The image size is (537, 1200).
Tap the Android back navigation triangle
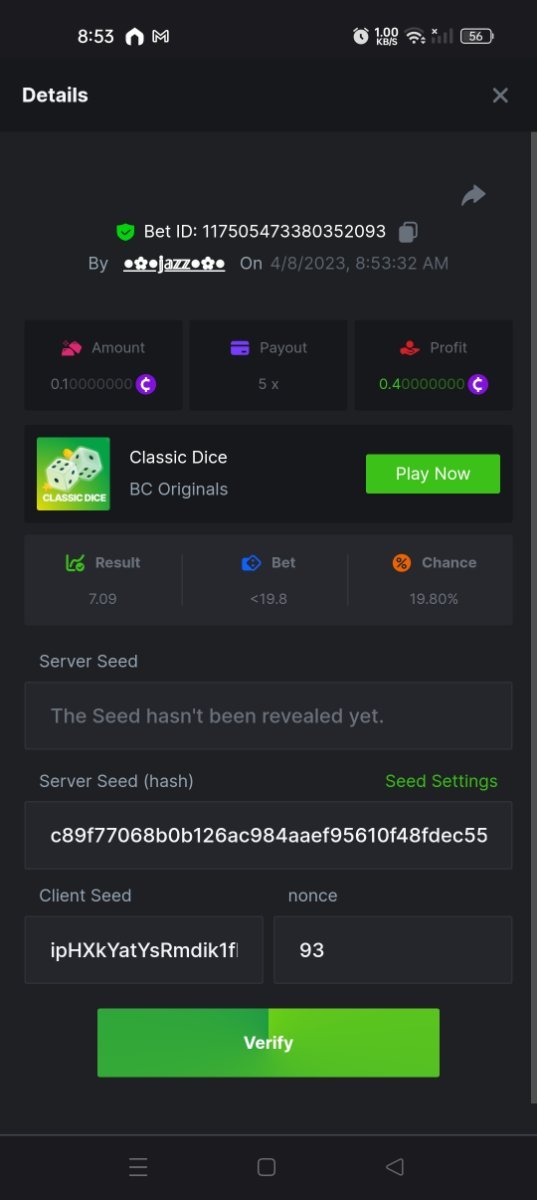tap(395, 1167)
